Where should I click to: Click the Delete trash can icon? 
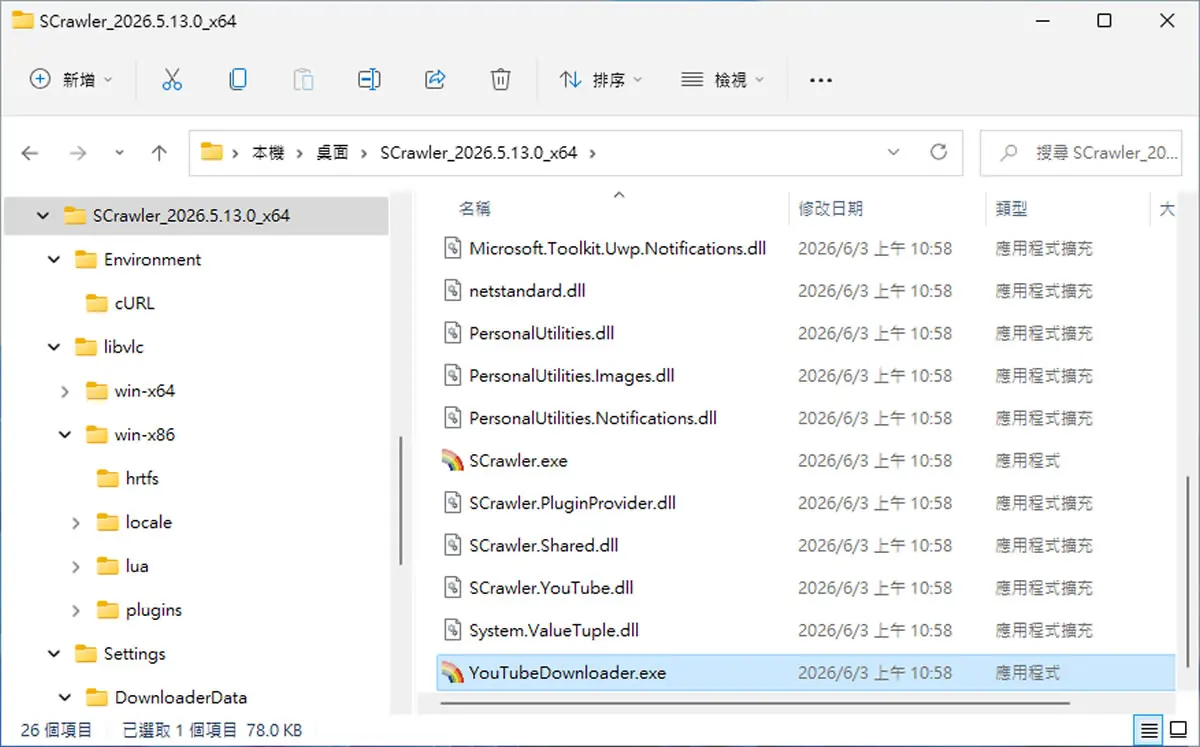tap(501, 80)
